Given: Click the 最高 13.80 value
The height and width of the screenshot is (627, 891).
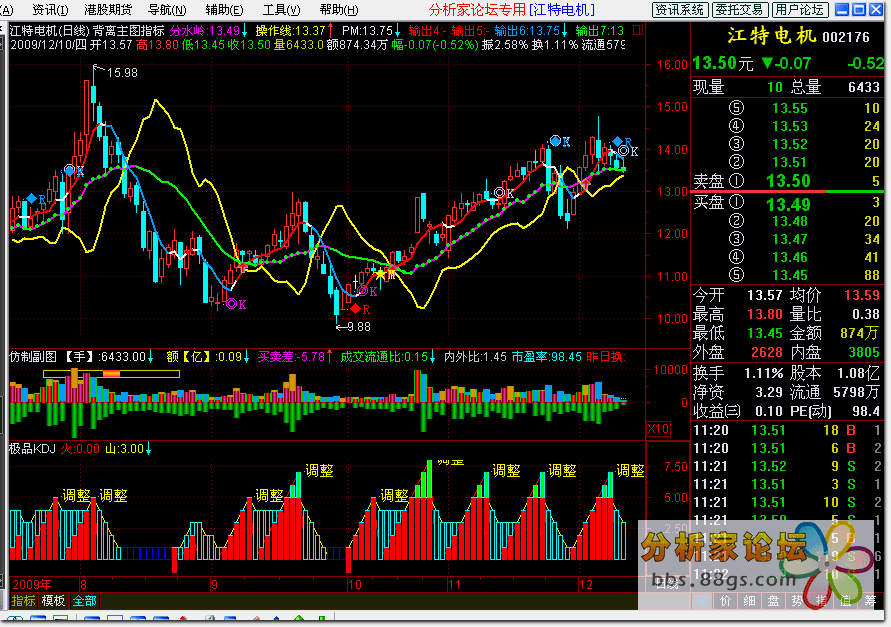Looking at the screenshot, I should 765,314.
